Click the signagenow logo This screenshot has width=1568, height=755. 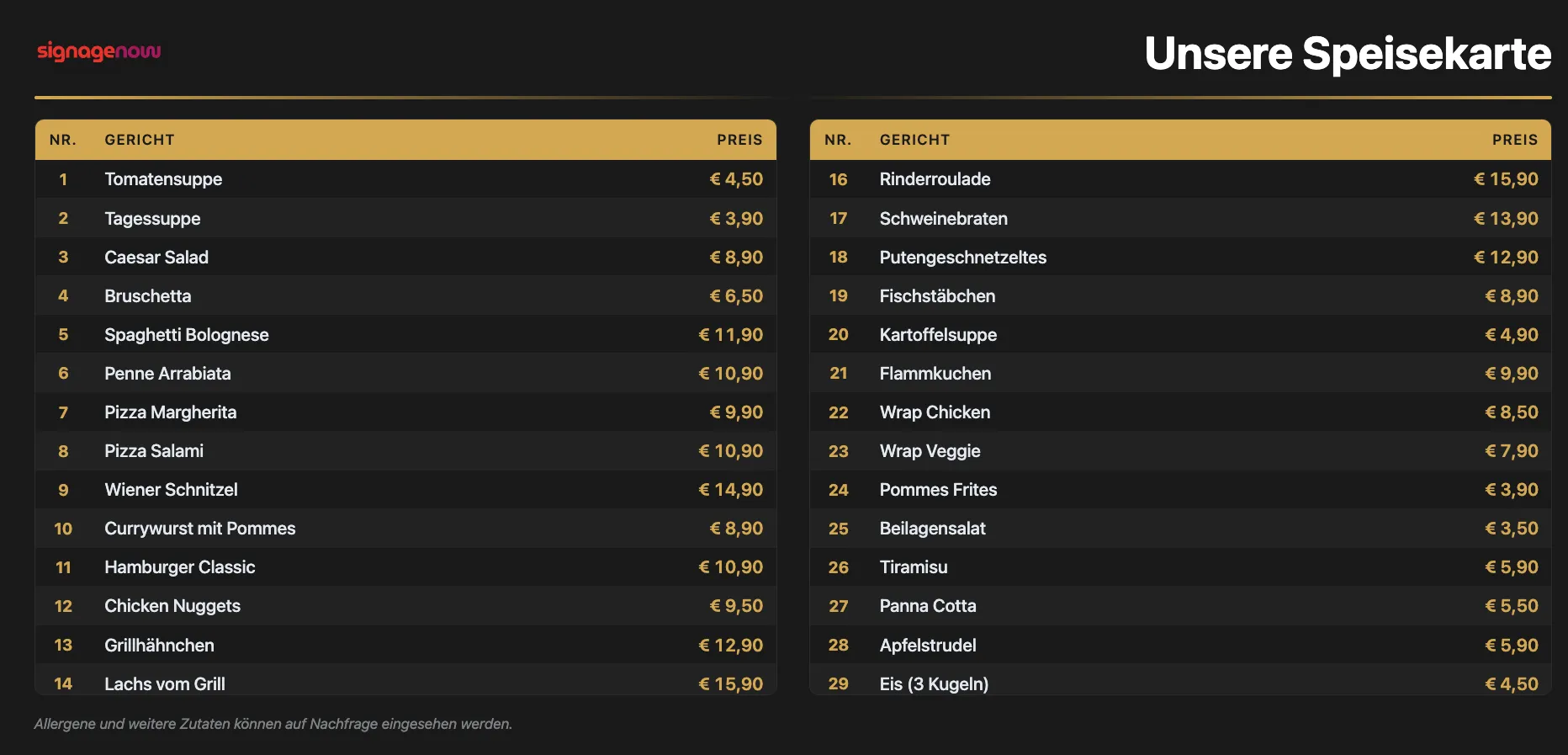pos(99,51)
